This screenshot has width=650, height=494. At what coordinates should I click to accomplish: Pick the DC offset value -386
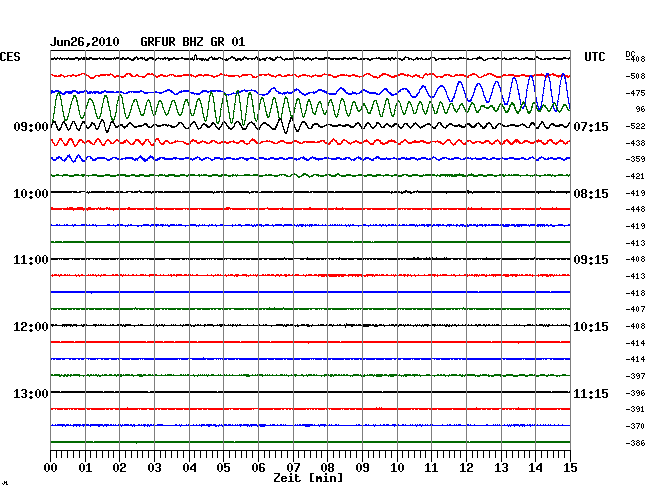[x=635, y=443]
